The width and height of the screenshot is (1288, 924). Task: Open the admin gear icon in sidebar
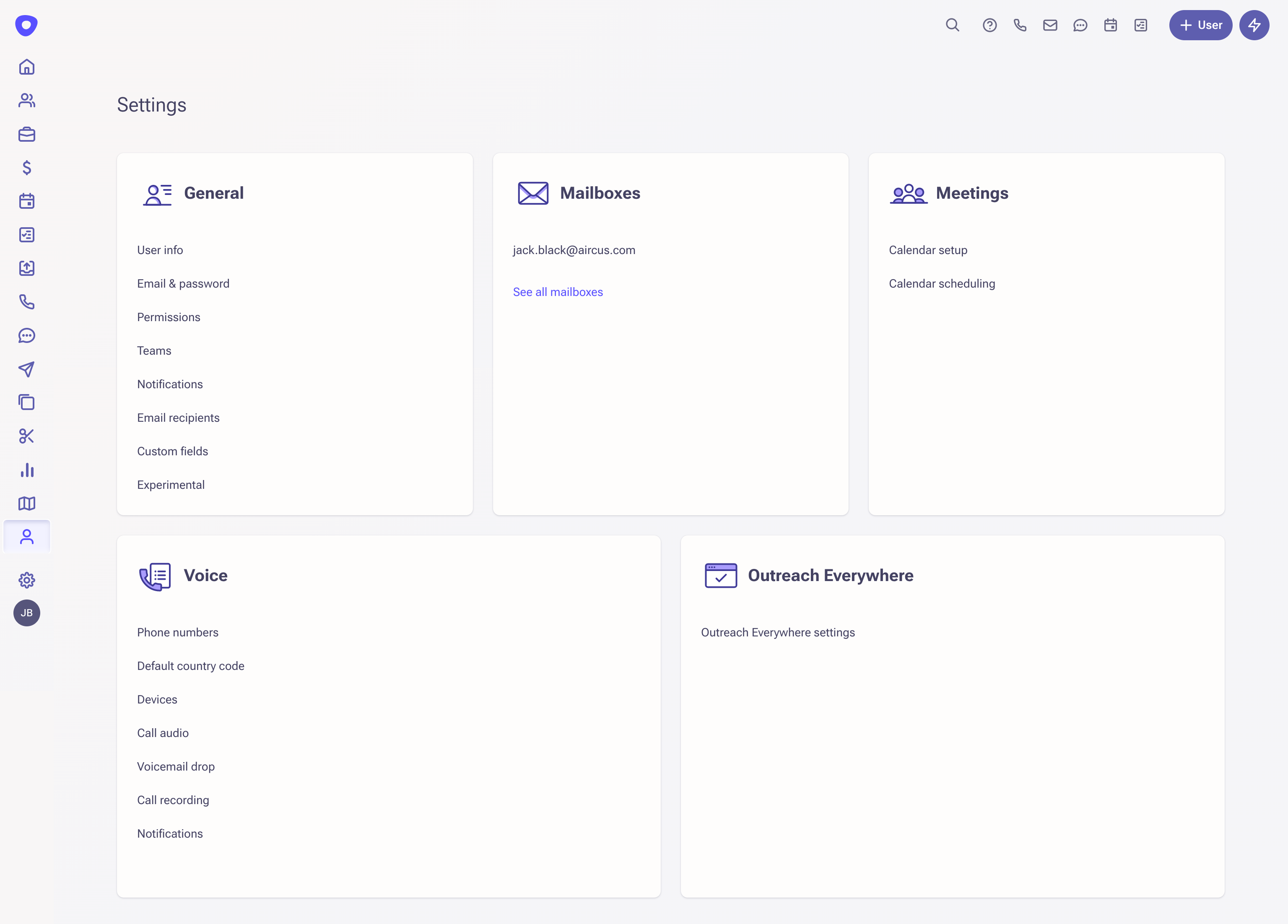tap(27, 580)
